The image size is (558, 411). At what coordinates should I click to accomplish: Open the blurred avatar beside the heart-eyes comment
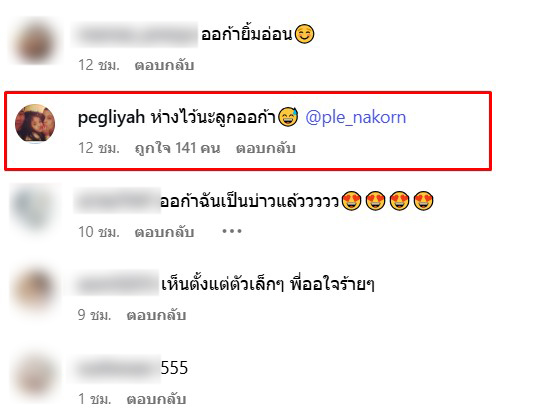(x=34, y=208)
